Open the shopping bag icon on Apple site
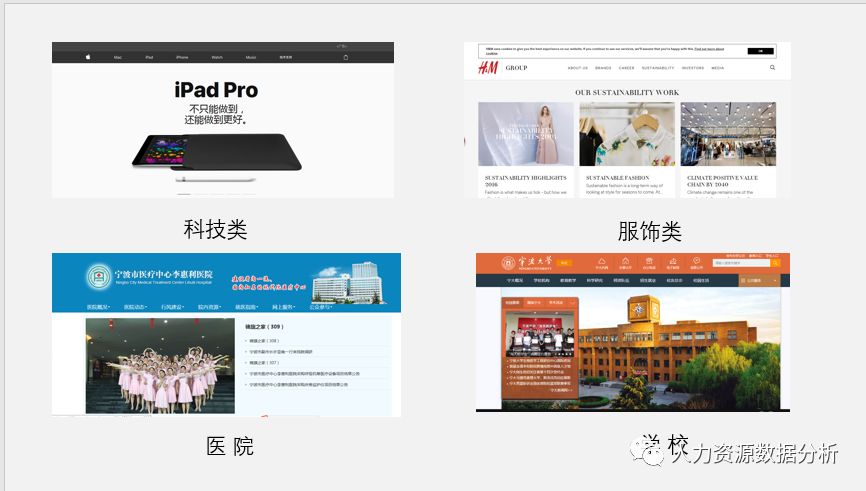 pyautogui.click(x=346, y=57)
